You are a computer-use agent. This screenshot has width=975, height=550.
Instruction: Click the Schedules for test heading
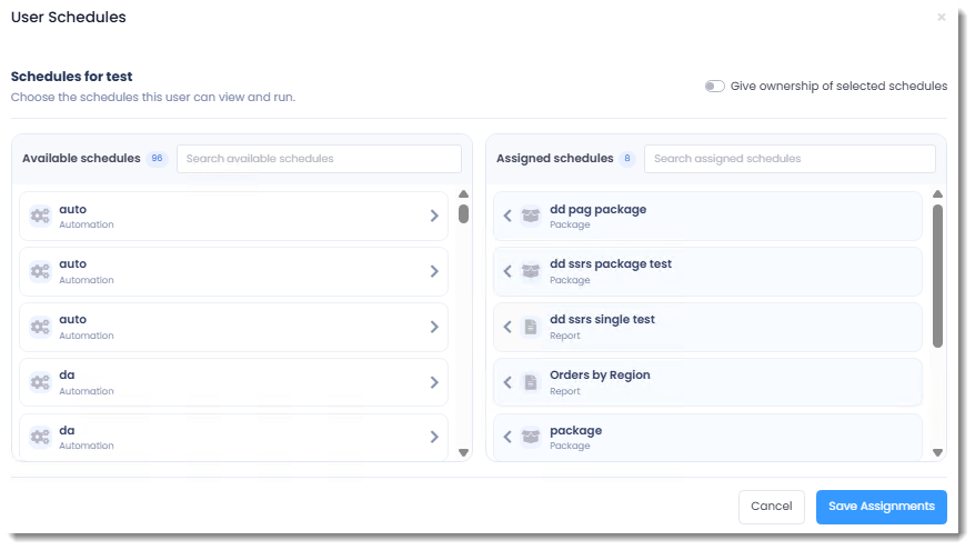(72, 76)
